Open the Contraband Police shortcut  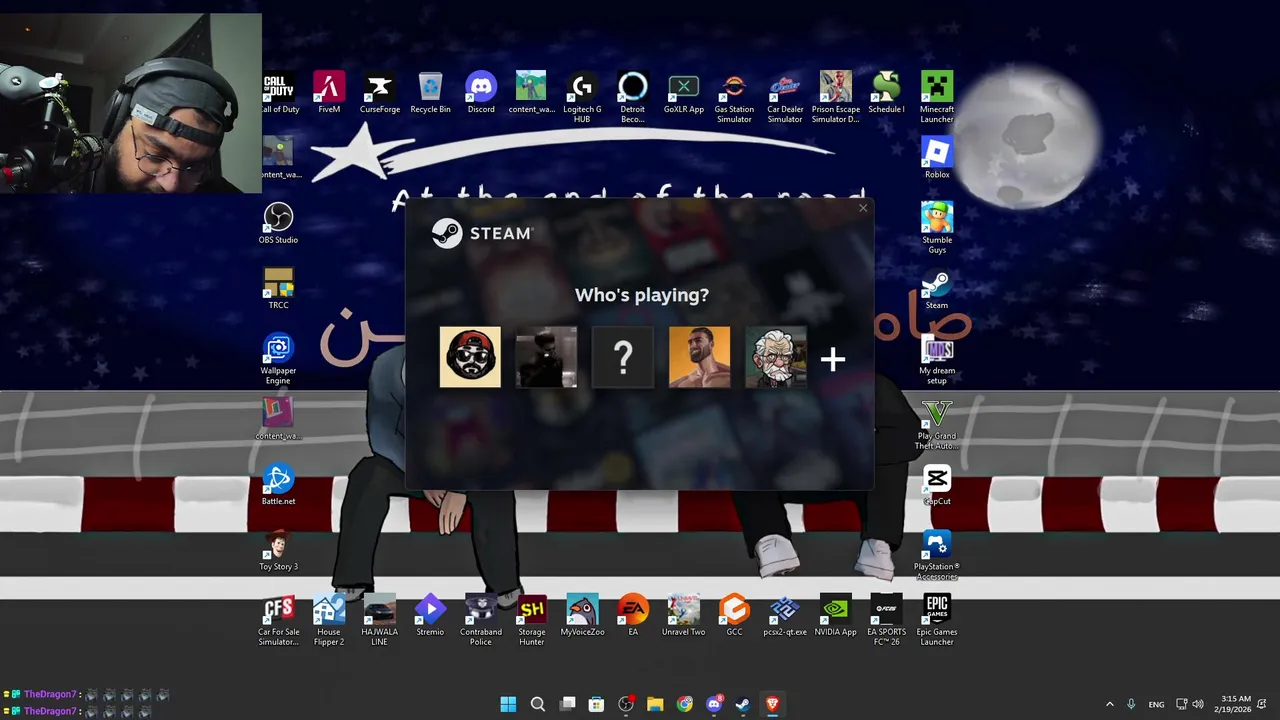481,620
